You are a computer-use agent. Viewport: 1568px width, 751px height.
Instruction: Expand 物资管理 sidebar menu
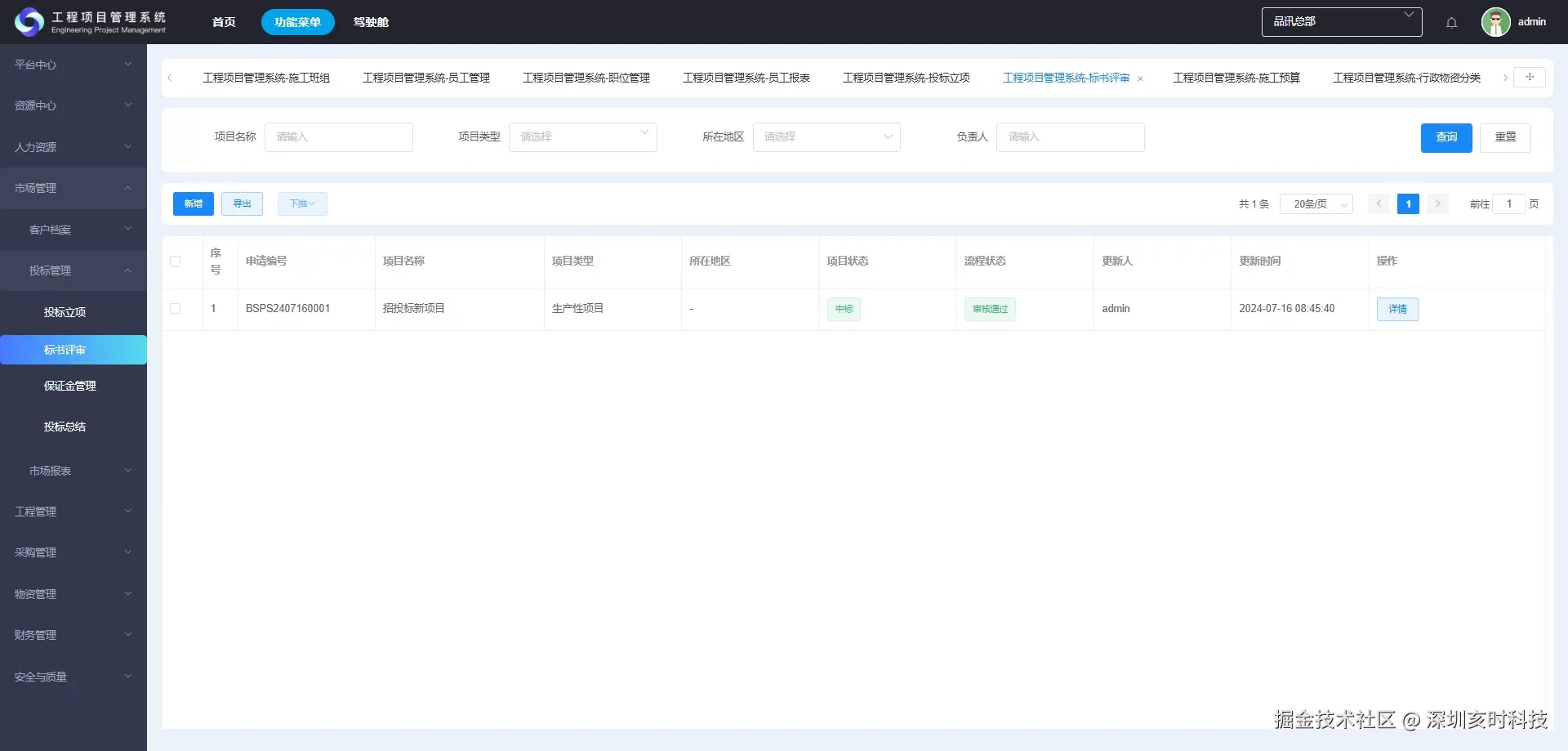click(x=73, y=594)
